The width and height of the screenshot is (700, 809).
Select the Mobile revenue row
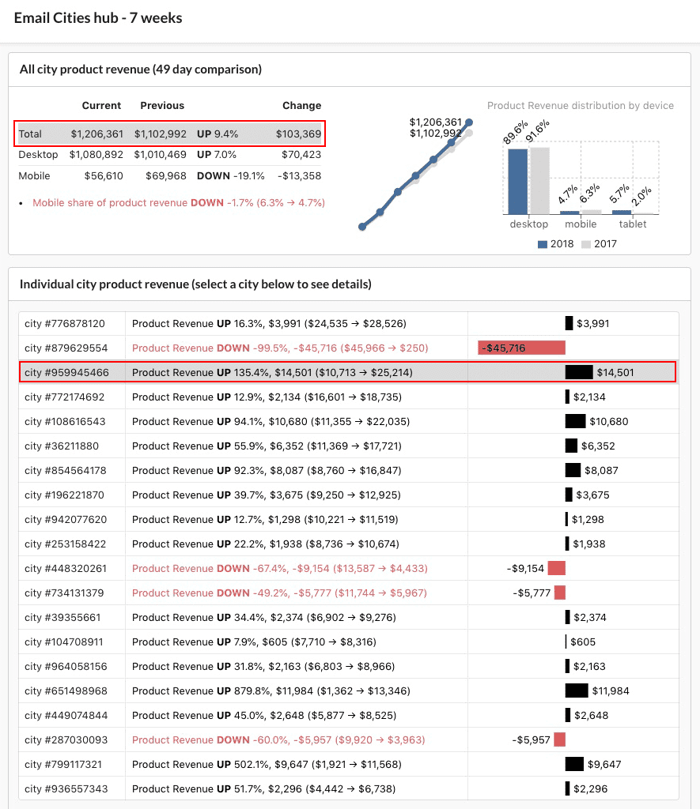click(x=169, y=176)
